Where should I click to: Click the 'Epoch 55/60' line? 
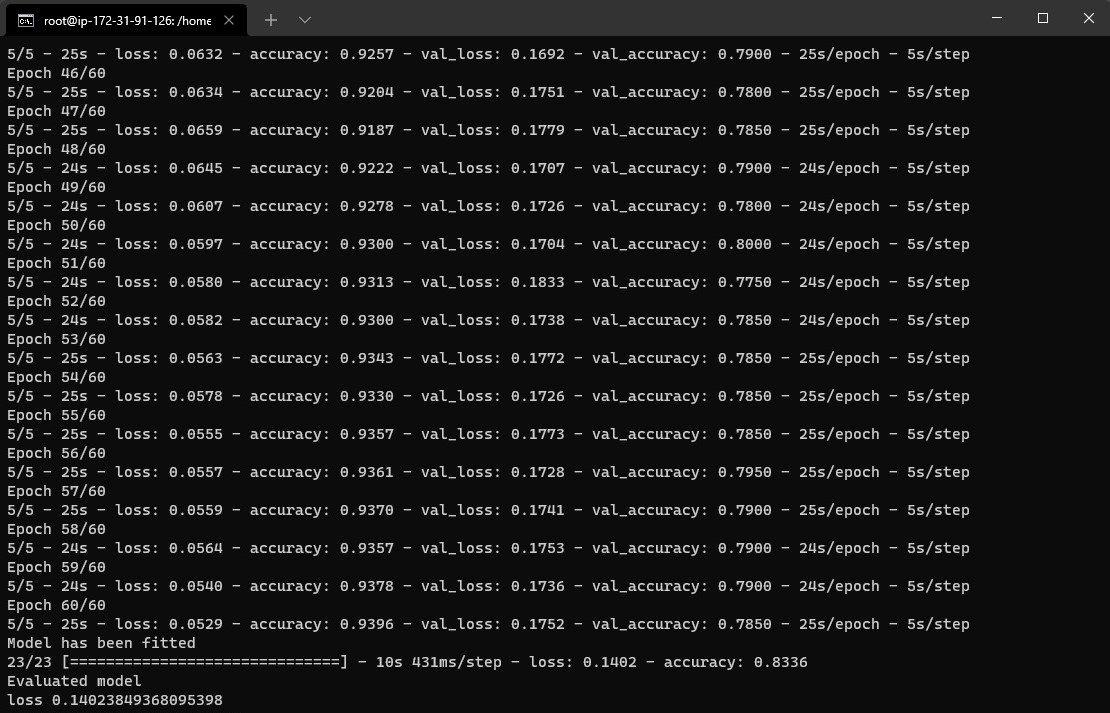57,415
